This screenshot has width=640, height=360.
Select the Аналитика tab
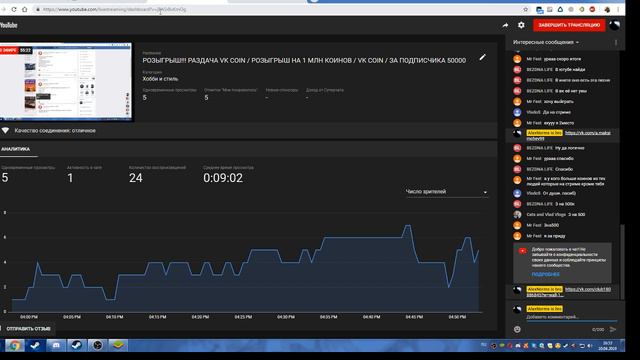(x=16, y=149)
